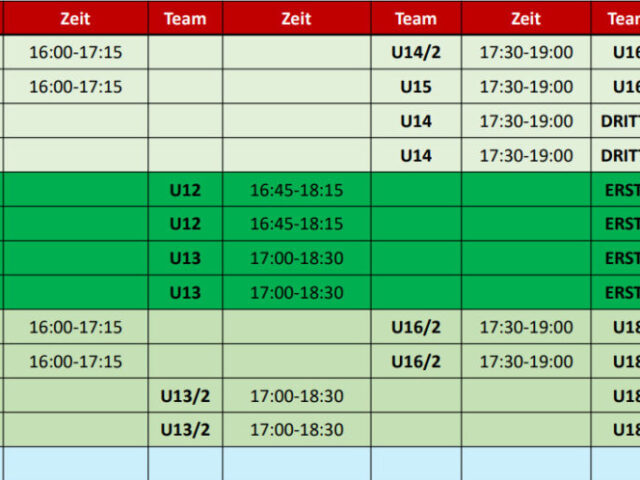Click the 17:30-19:00 time beside U14/2

click(x=526, y=52)
